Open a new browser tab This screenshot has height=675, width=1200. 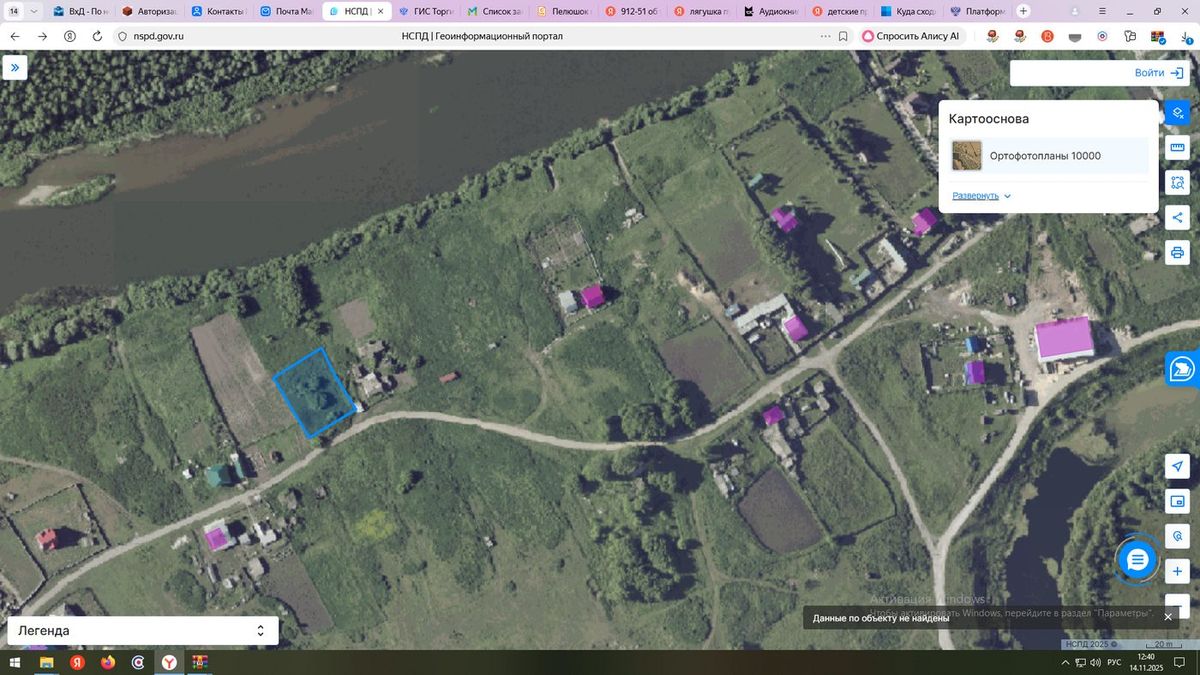1023,11
